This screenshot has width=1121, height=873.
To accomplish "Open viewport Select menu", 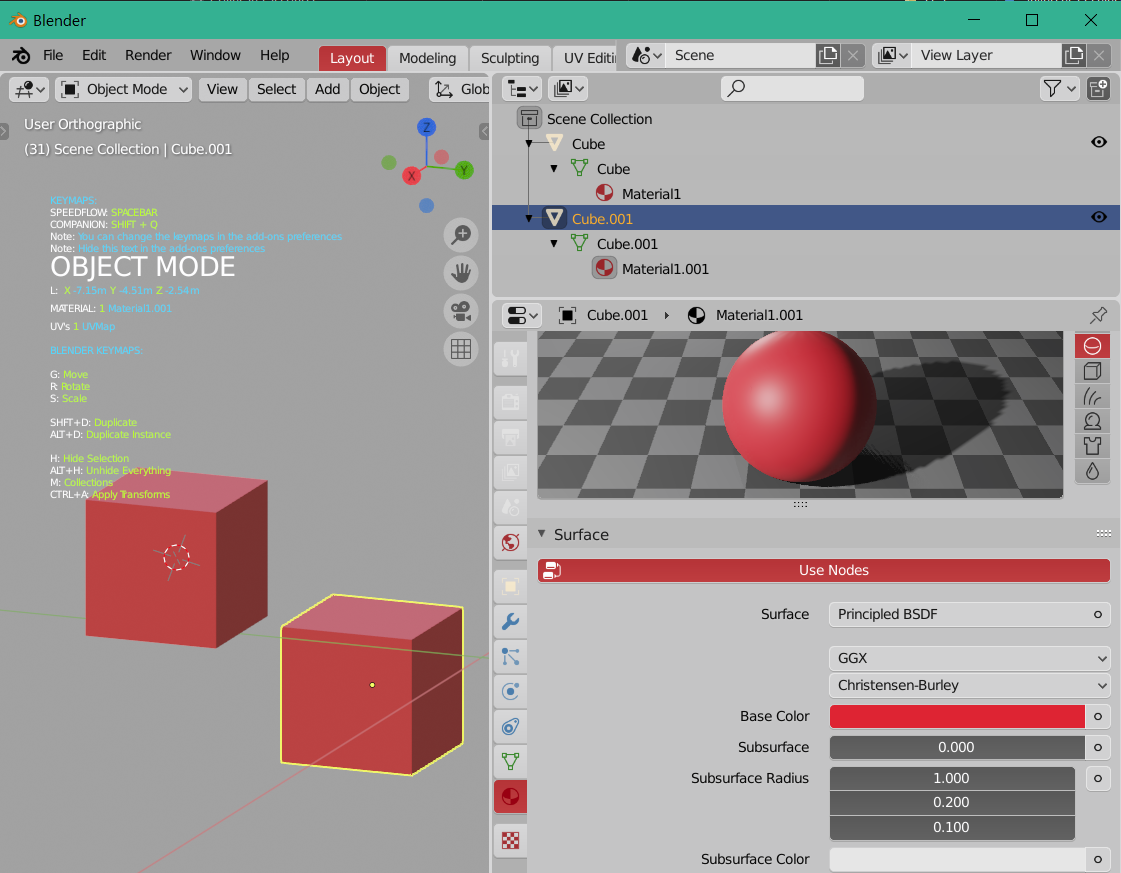I will pyautogui.click(x=277, y=89).
